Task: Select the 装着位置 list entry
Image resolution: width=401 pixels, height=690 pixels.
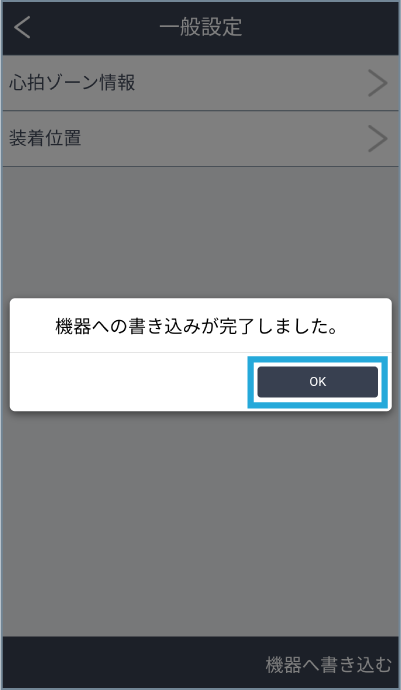Action: coord(200,139)
